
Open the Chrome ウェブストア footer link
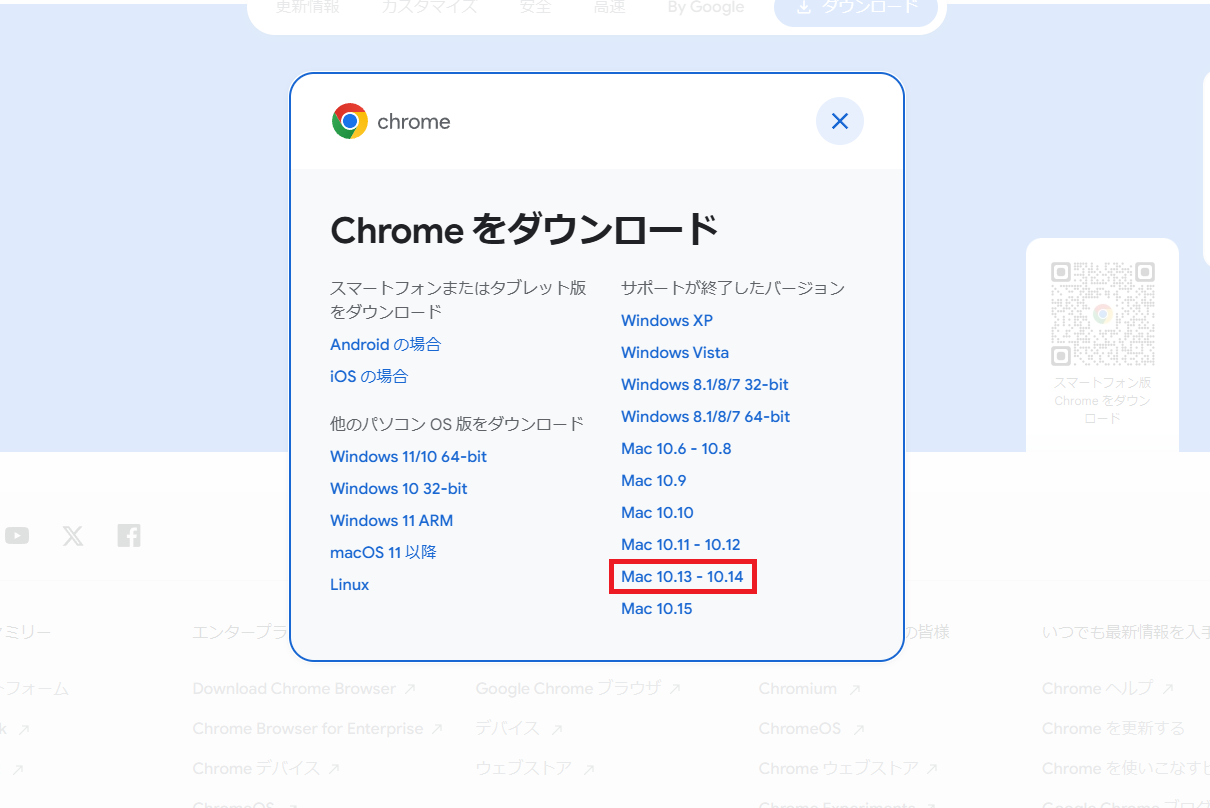tap(848, 768)
